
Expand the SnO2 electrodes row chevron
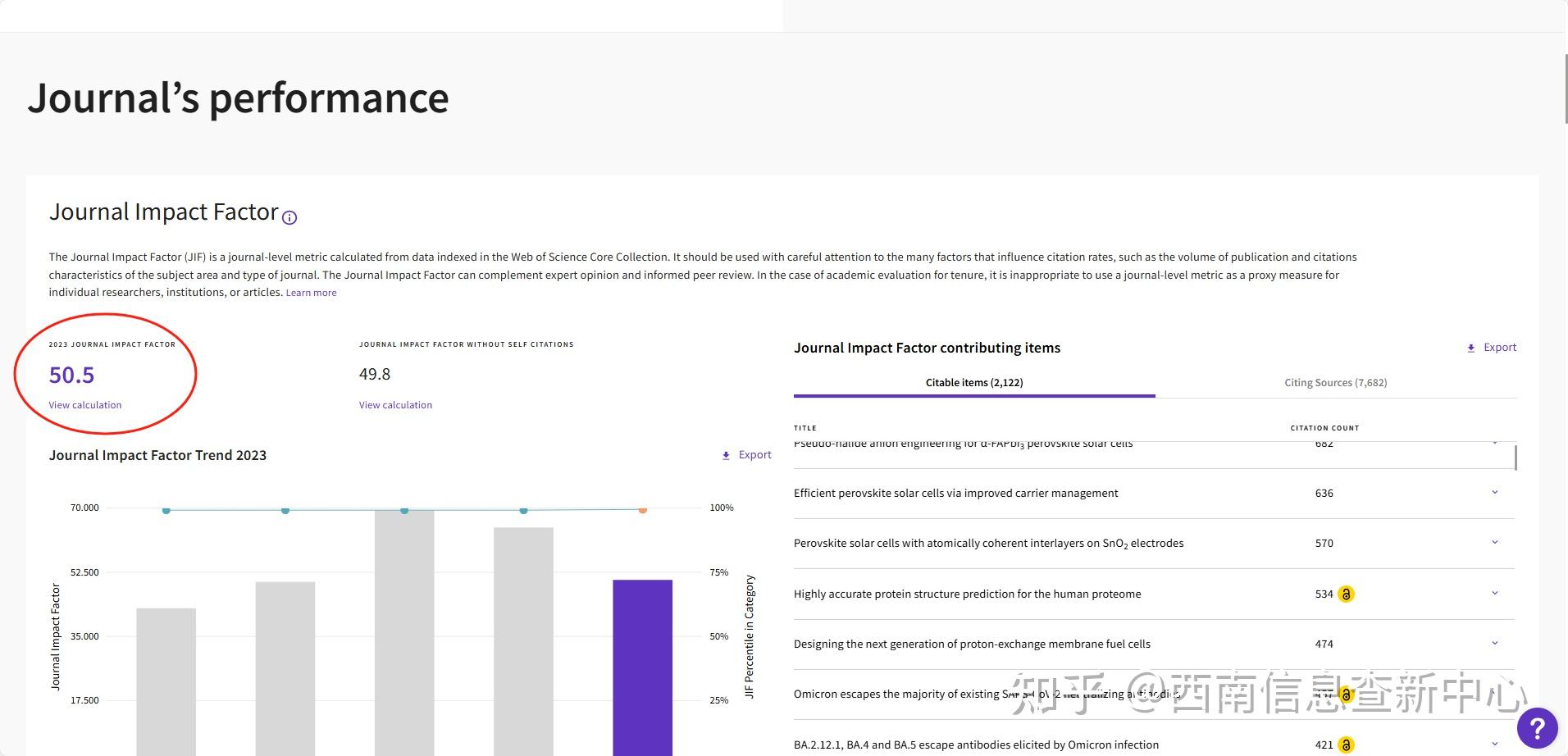[1494, 543]
